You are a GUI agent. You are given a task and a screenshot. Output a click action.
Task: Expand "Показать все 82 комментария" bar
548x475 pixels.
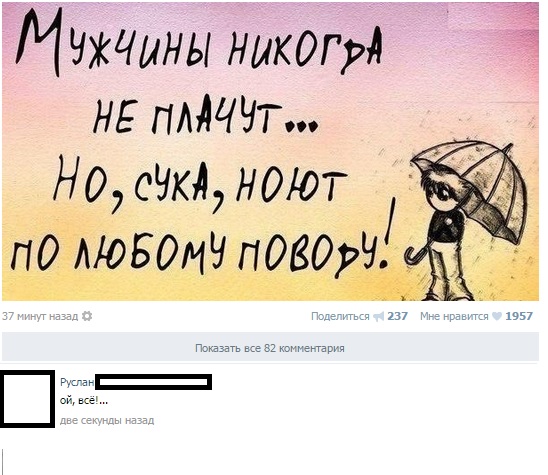point(270,348)
